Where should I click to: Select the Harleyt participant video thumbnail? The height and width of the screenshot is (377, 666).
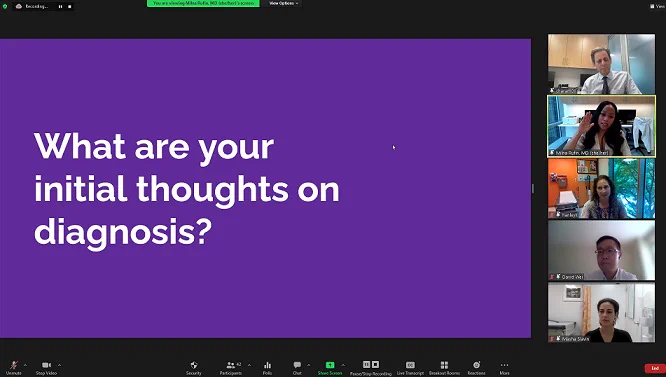tap(601, 188)
